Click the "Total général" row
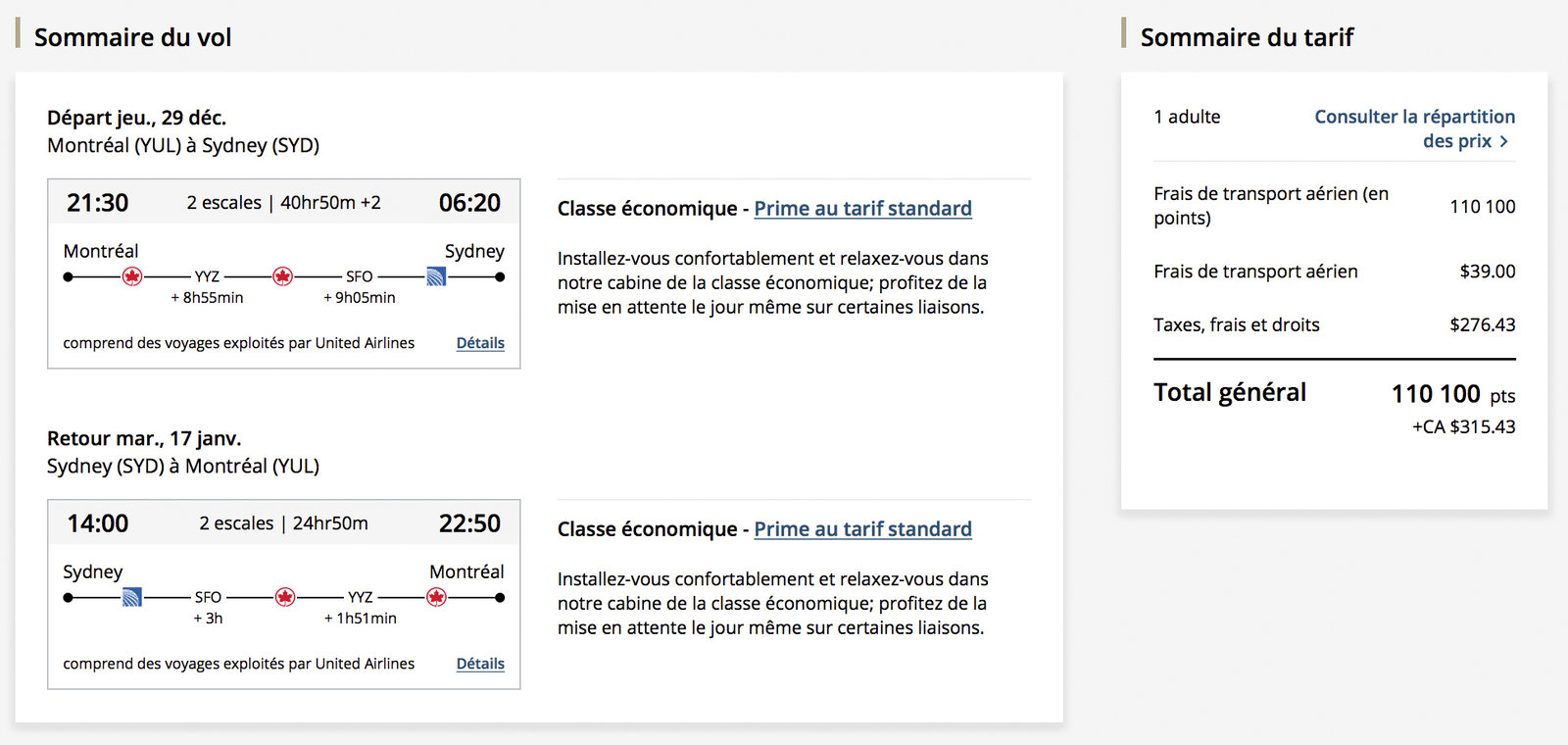This screenshot has height=745, width=1568. click(x=1229, y=392)
